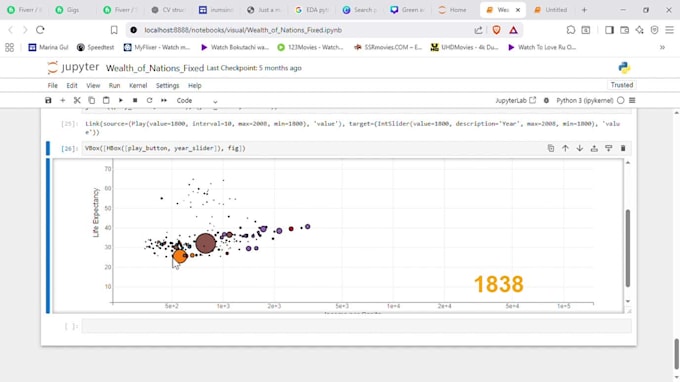Show more bookmarks with the chevron
The height and width of the screenshot is (382, 680).
[662, 47]
